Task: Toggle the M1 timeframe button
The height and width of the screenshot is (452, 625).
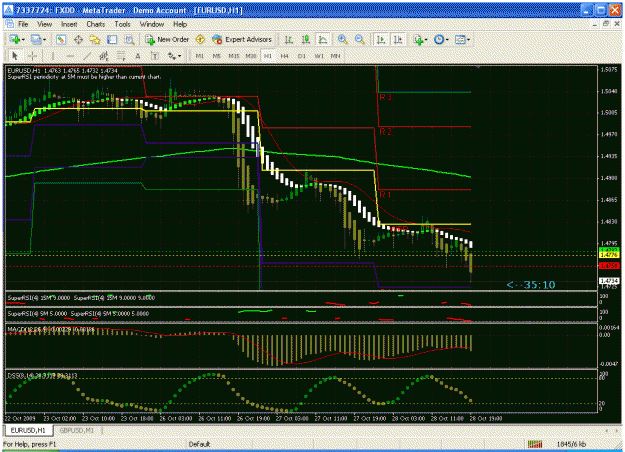Action: 200,56
